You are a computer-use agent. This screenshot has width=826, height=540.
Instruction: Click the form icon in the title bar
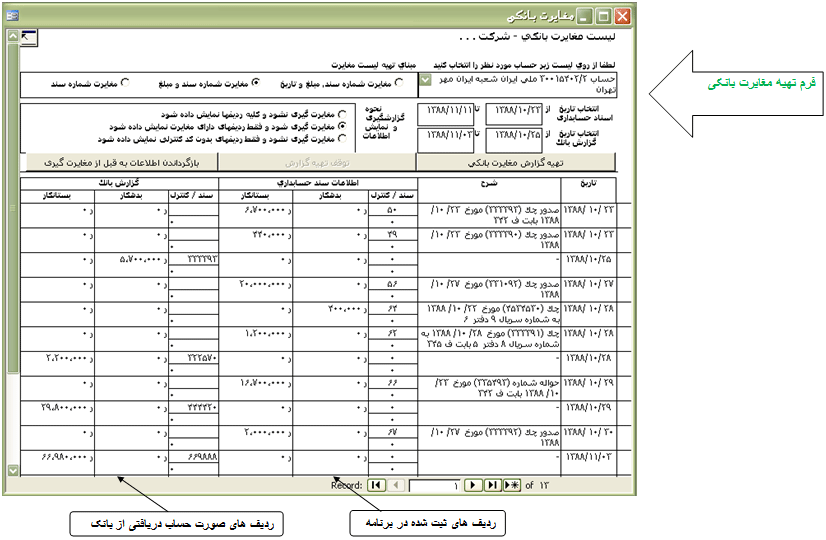(x=13, y=15)
